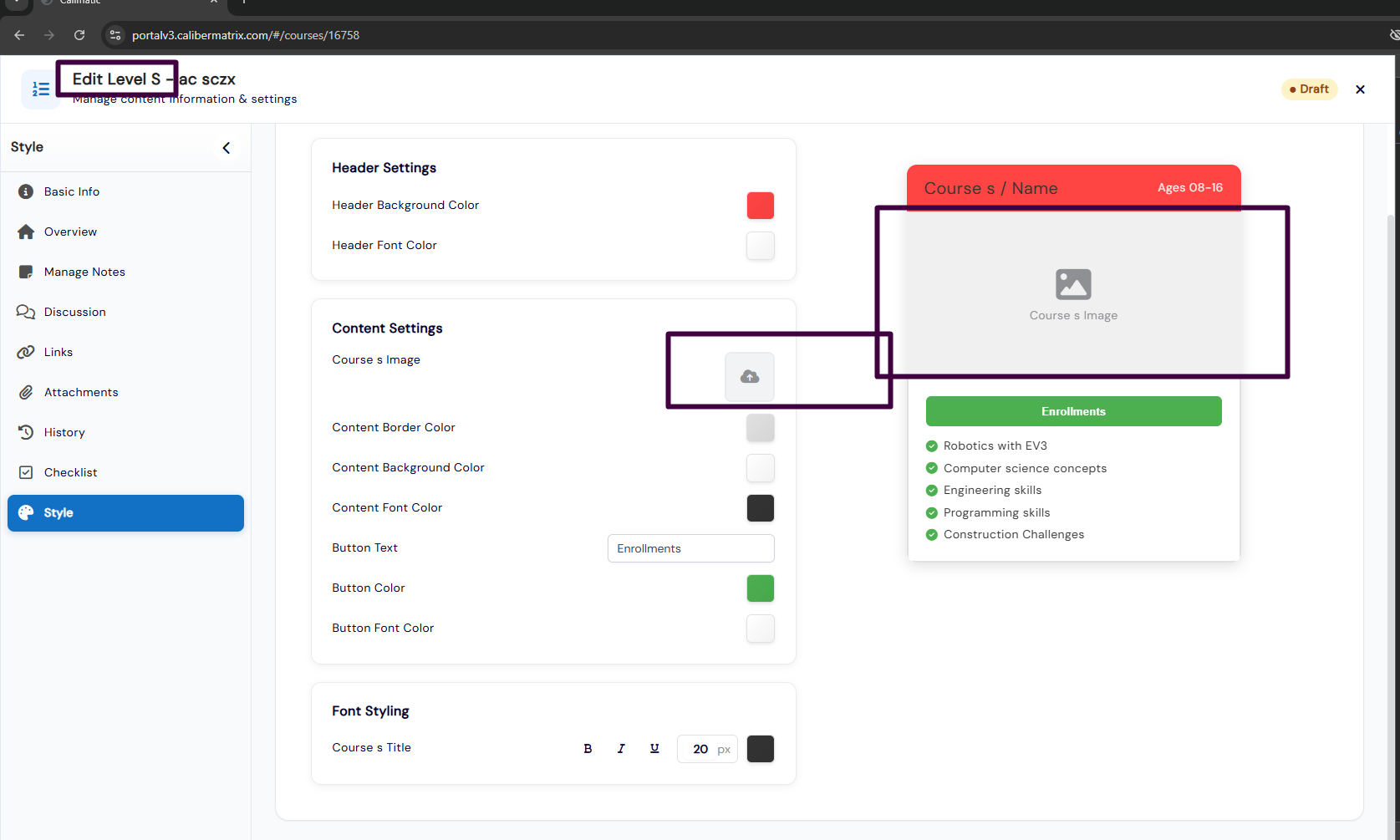
Task: Reload the page with browser refresh icon
Action: pos(79,35)
